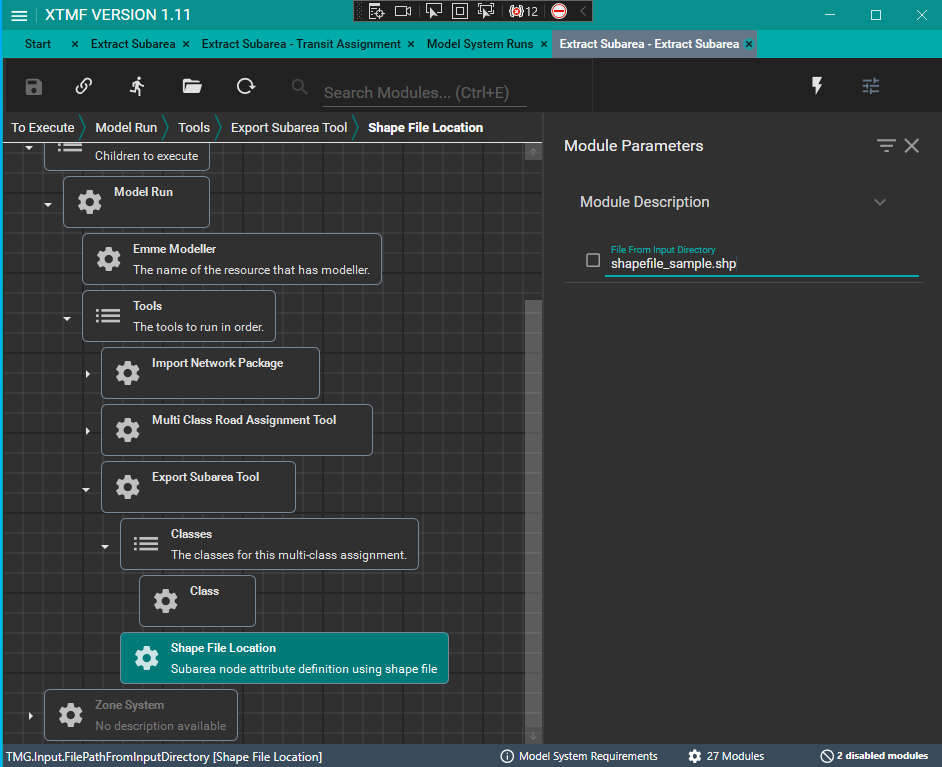Expand the Module Description section chevron
The width and height of the screenshot is (942, 767).
pos(880,202)
